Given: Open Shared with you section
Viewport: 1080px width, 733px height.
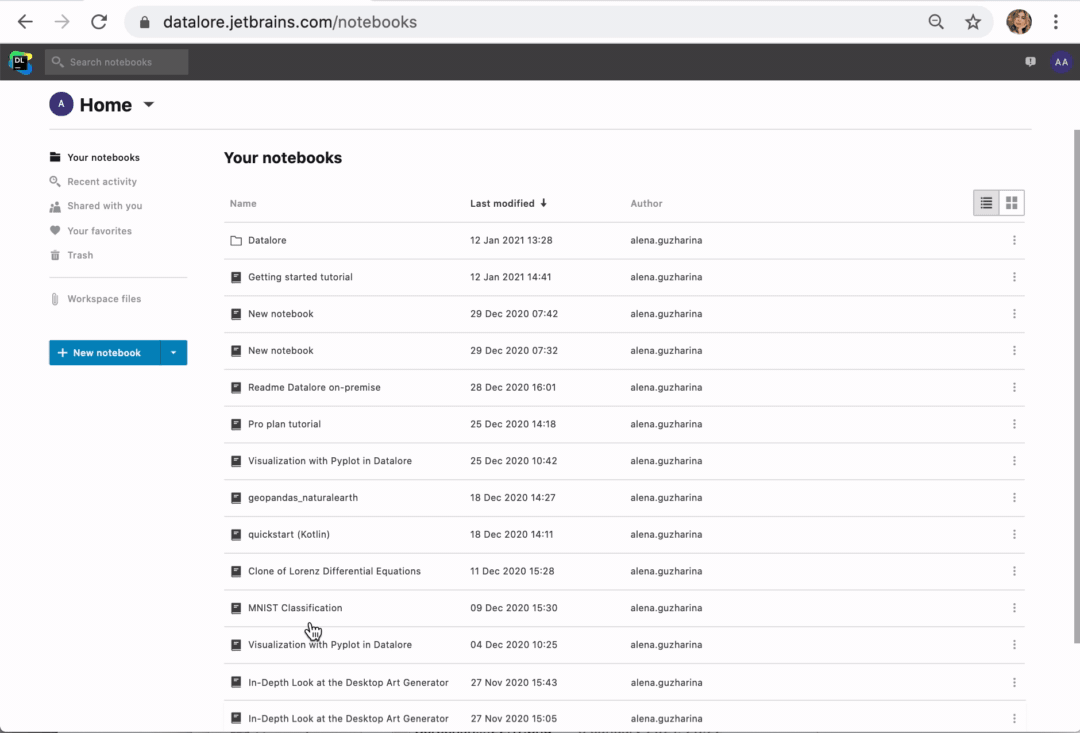Looking at the screenshot, I should point(104,206).
